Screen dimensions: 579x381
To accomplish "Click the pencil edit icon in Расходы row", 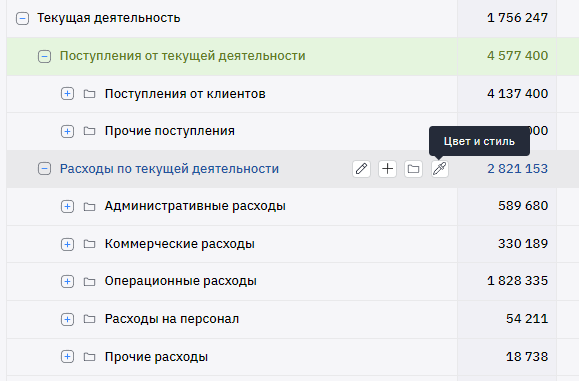I will point(361,169).
